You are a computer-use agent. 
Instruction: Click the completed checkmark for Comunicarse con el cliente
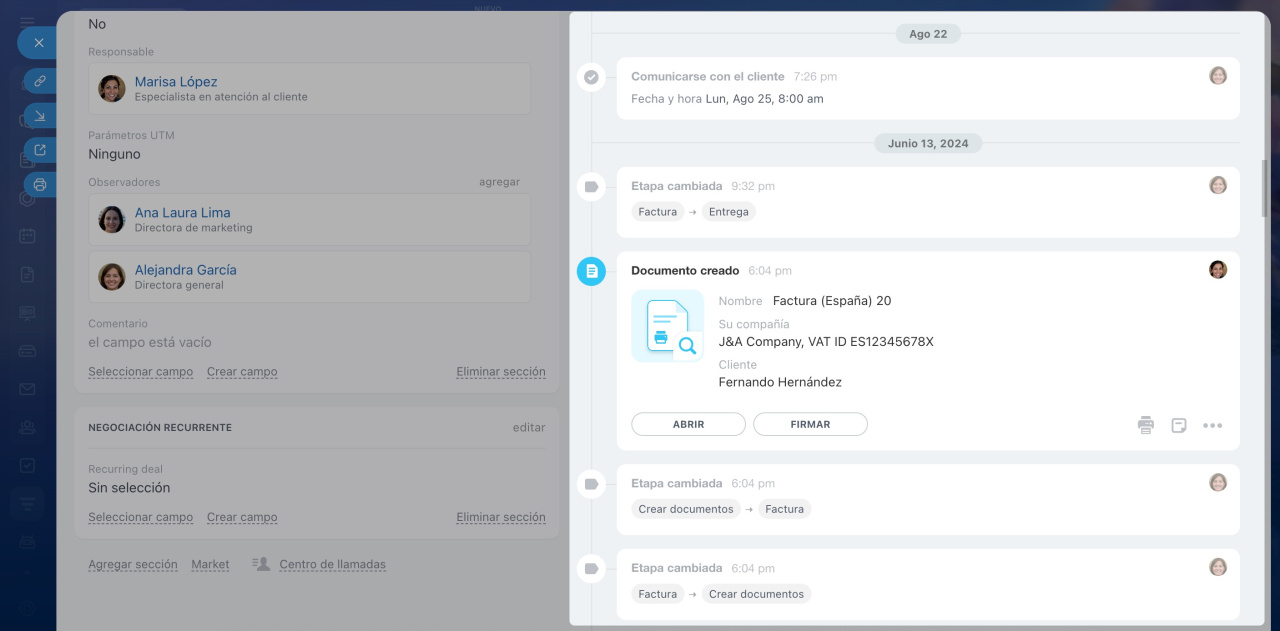pyautogui.click(x=591, y=77)
